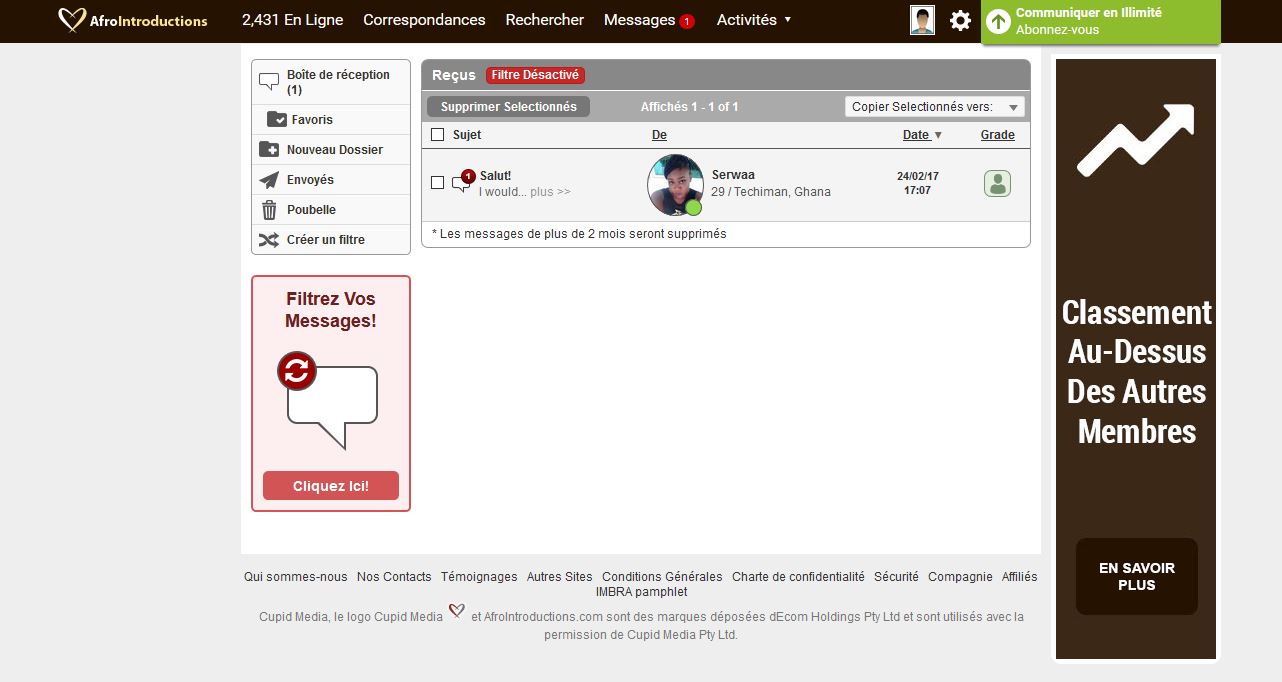
Task: Go to Rechercher in the navigation
Action: coord(544,20)
